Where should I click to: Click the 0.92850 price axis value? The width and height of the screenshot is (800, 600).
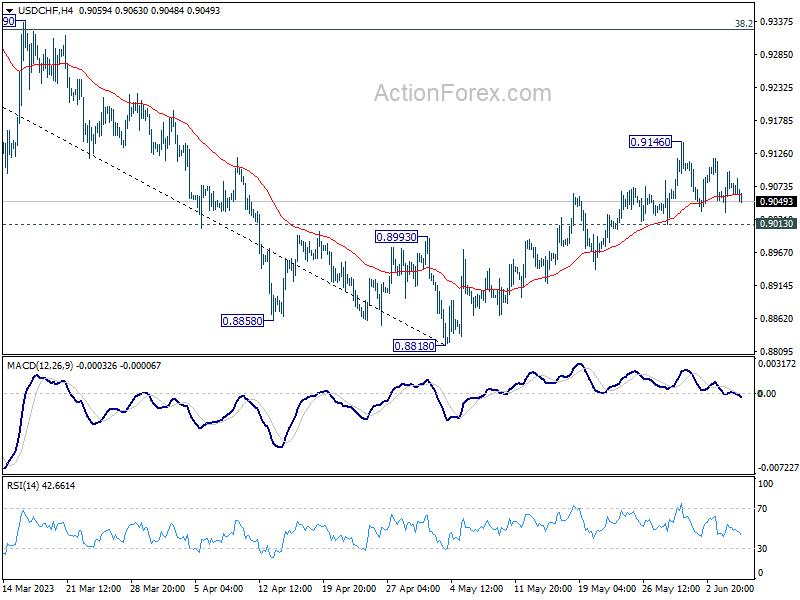click(777, 55)
